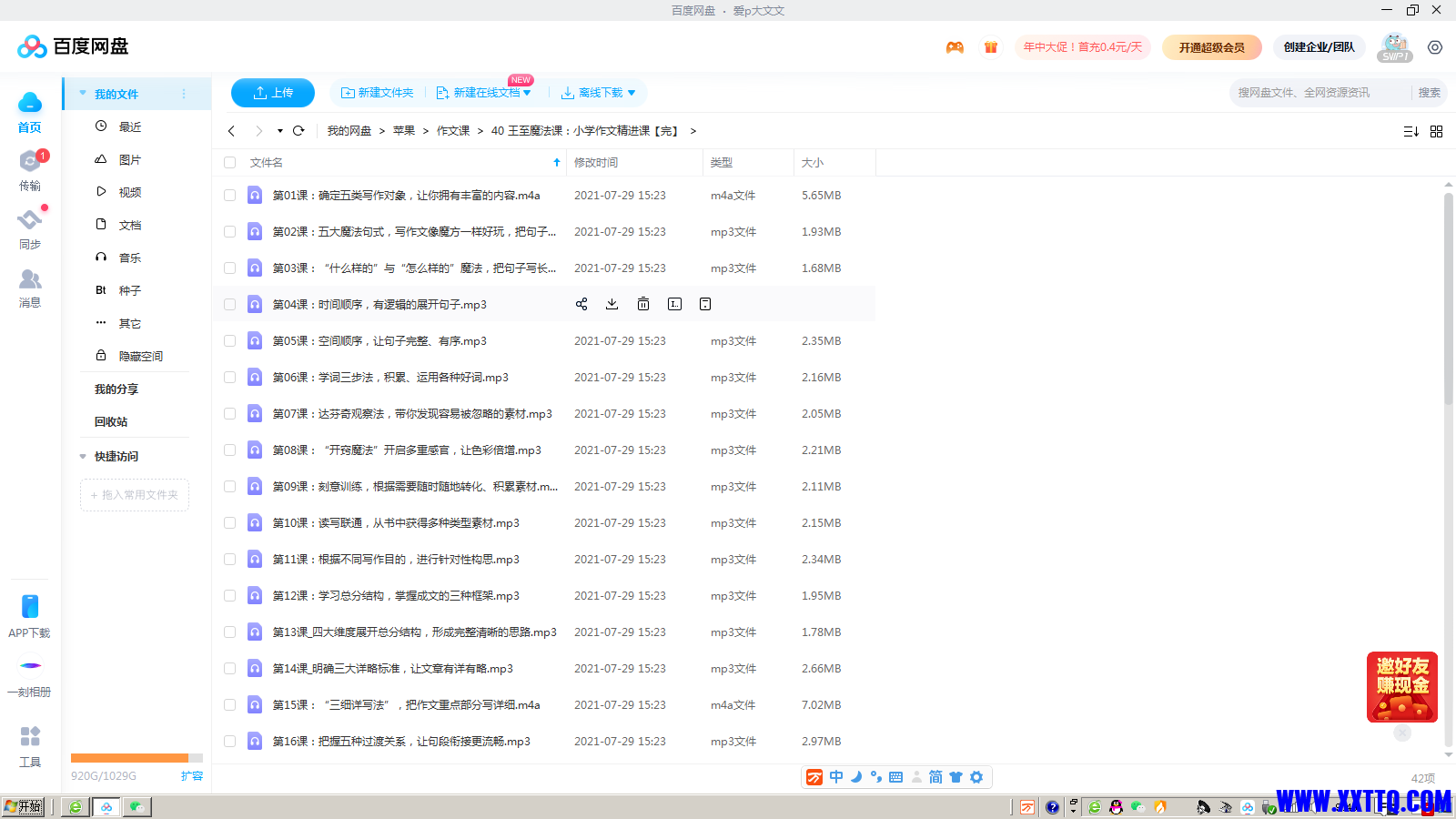The height and width of the screenshot is (819, 1456).
Task: Click the delete trash icon on 第04课 row
Action: click(x=643, y=304)
